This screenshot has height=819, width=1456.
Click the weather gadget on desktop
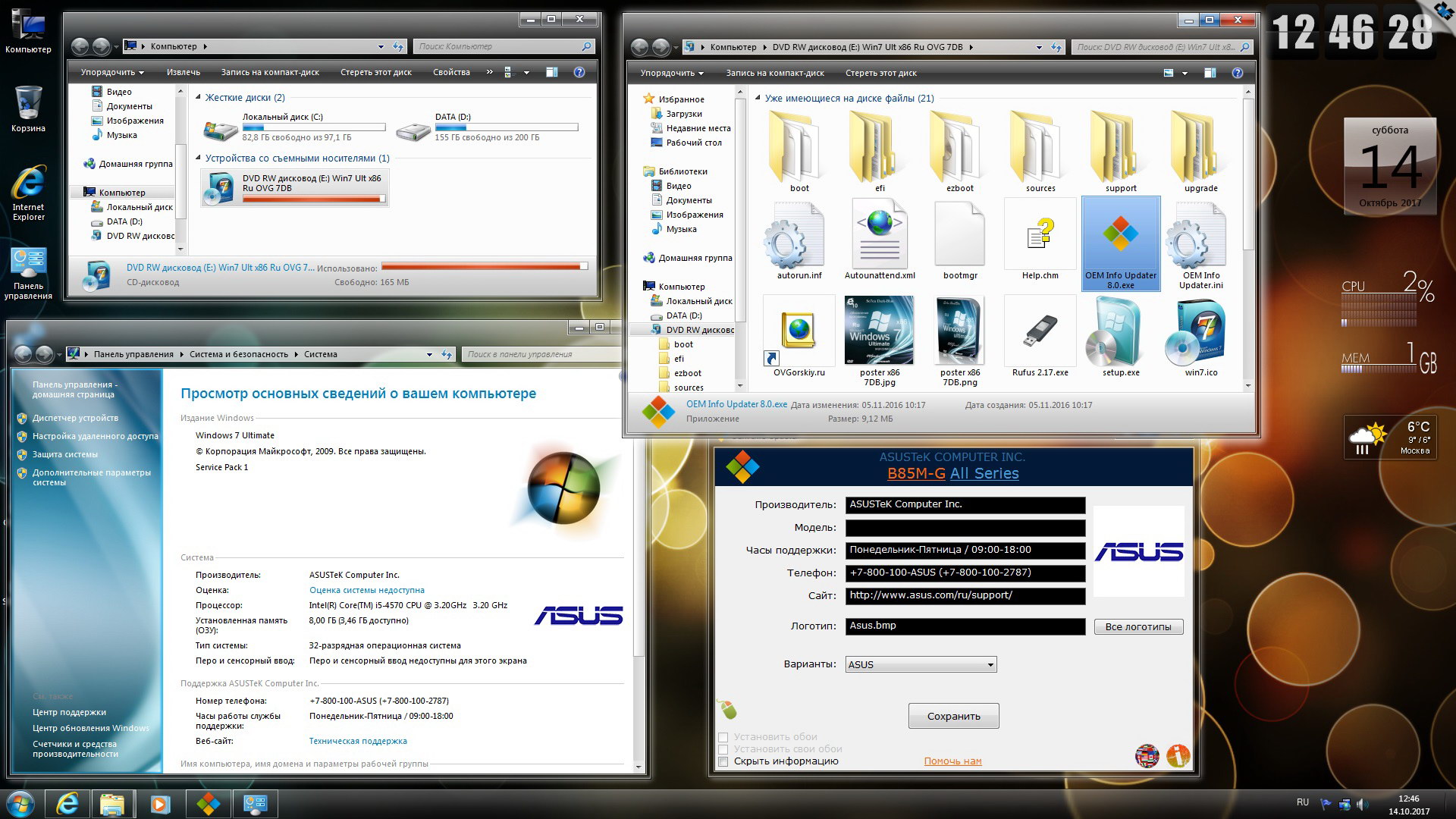pos(1390,438)
